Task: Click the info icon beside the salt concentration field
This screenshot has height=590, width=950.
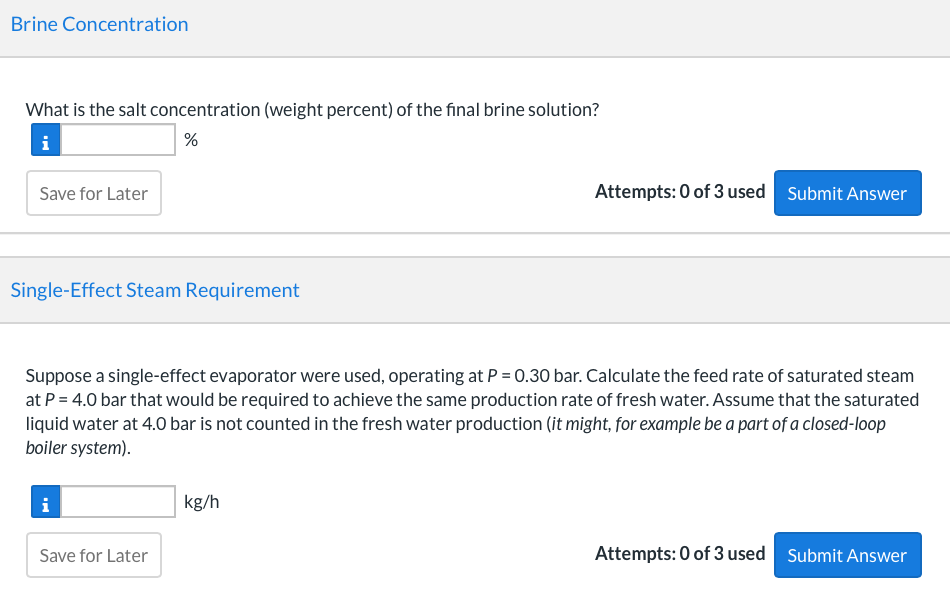Action: [44, 140]
